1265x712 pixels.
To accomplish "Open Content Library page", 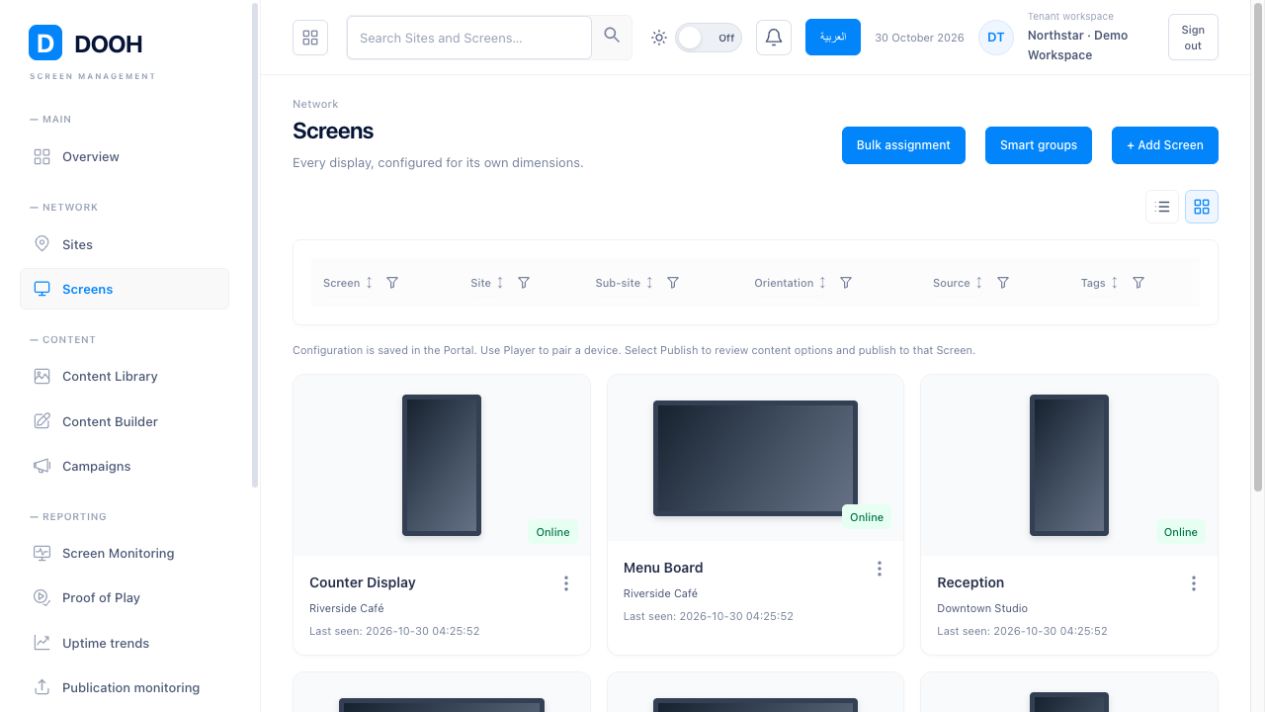I will pos(124,377).
